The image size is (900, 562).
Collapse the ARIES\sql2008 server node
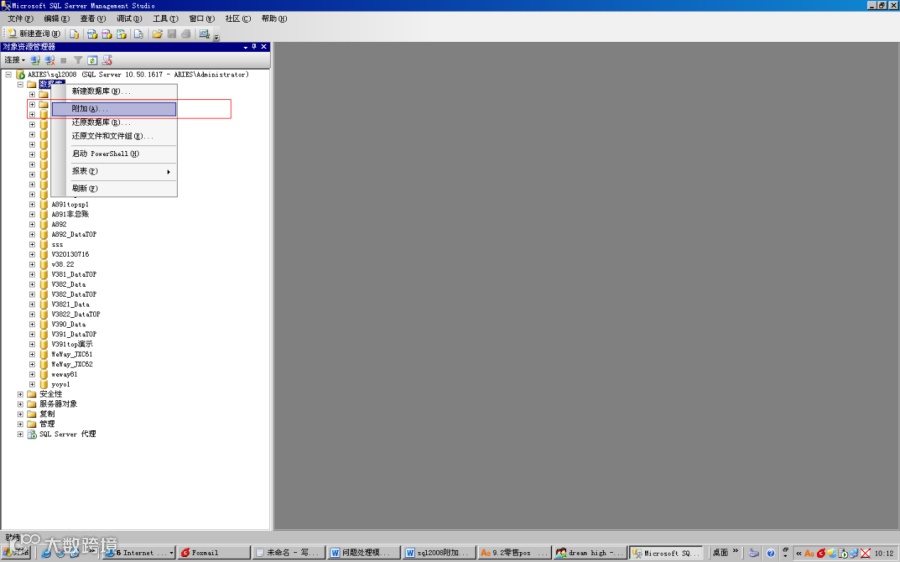[x=9, y=75]
